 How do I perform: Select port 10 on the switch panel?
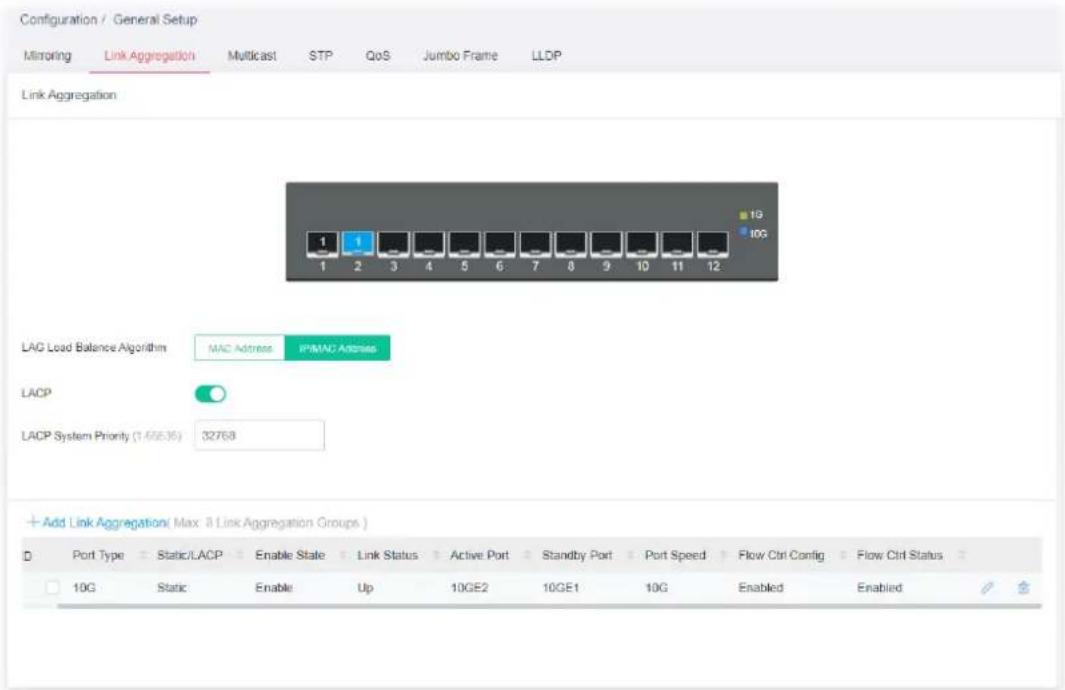pyautogui.click(x=642, y=244)
